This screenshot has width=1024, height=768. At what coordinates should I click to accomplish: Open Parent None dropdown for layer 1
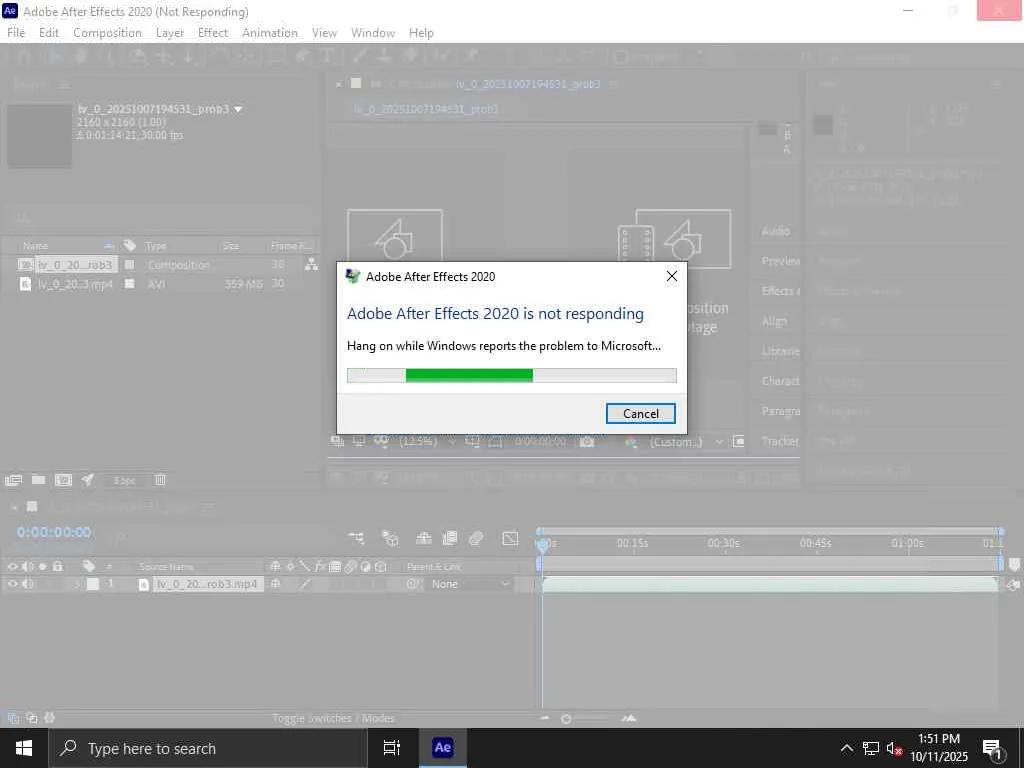[469, 584]
